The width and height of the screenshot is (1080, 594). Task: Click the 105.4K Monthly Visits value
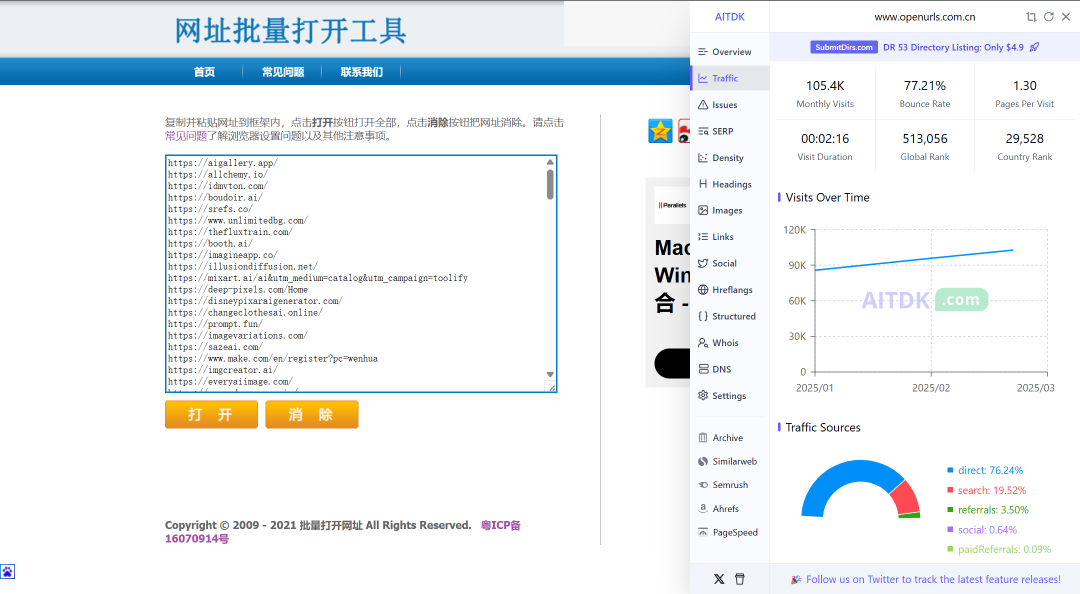[x=825, y=85]
